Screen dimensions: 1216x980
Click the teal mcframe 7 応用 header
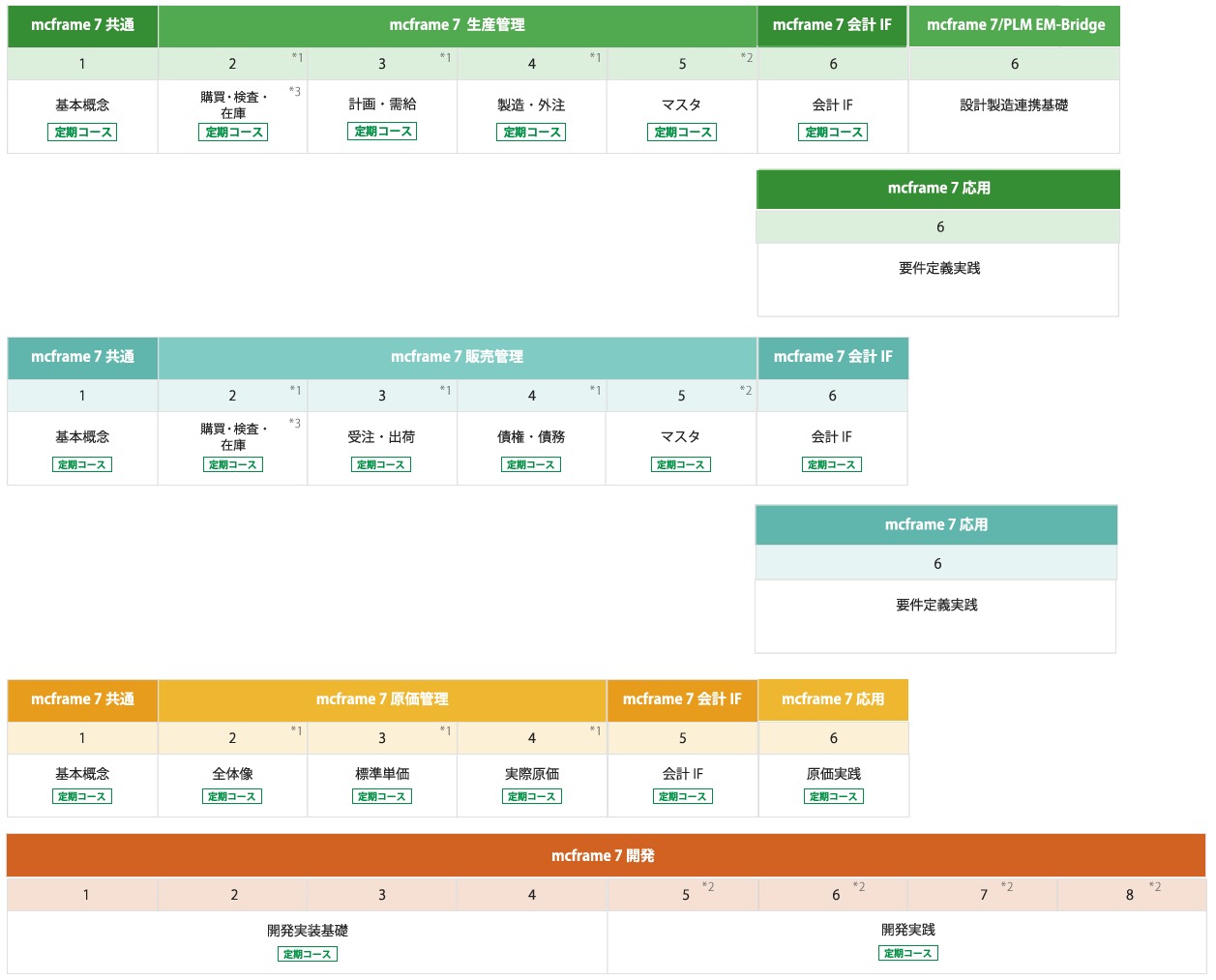[936, 525]
